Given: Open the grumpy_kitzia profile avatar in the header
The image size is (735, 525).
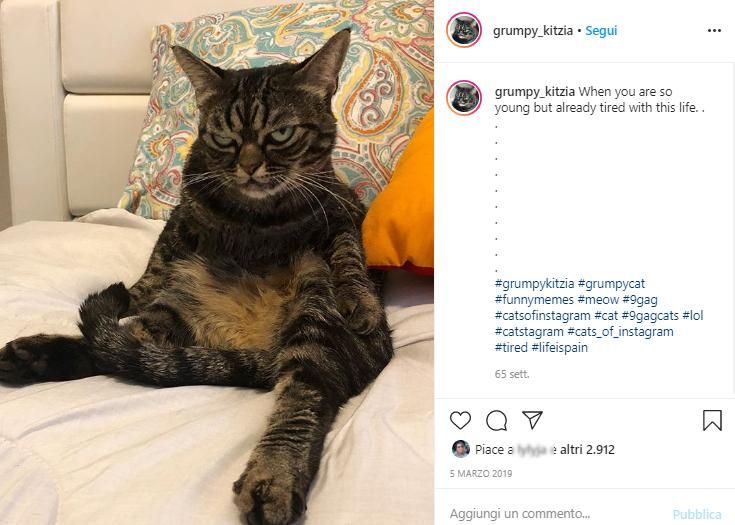Looking at the screenshot, I should (x=464, y=30).
